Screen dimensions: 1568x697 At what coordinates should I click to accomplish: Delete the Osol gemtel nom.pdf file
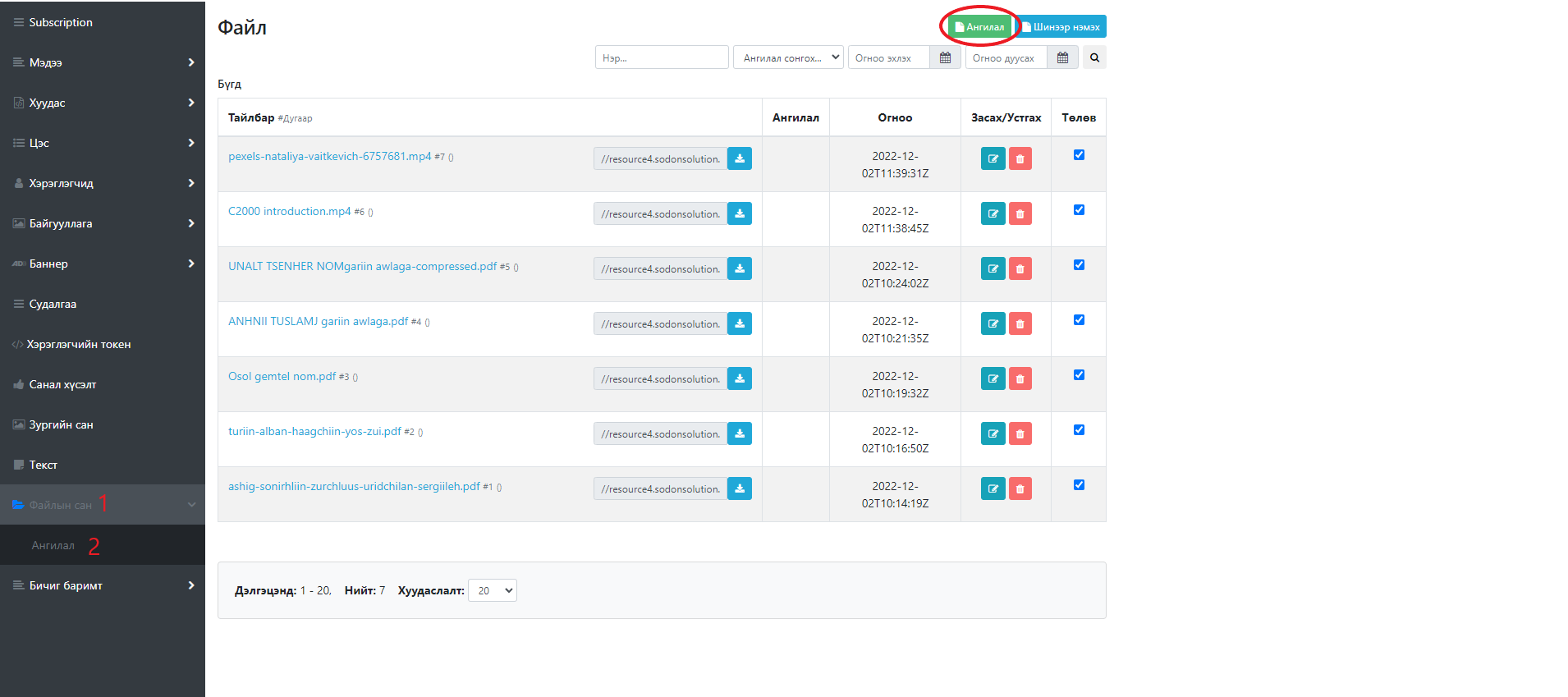(1020, 378)
